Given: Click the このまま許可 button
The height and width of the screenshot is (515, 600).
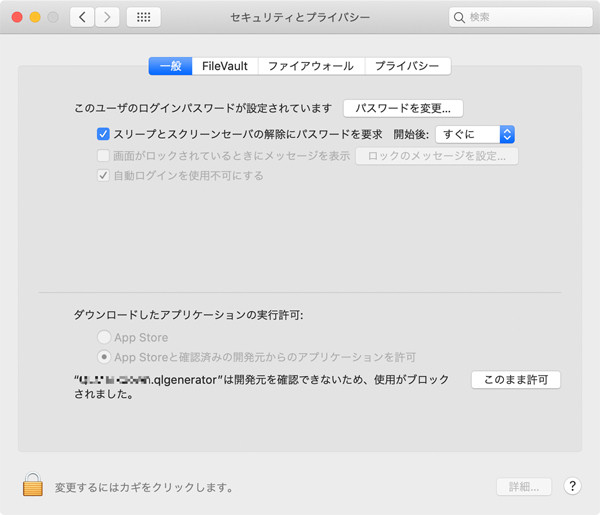Looking at the screenshot, I should pyautogui.click(x=516, y=380).
